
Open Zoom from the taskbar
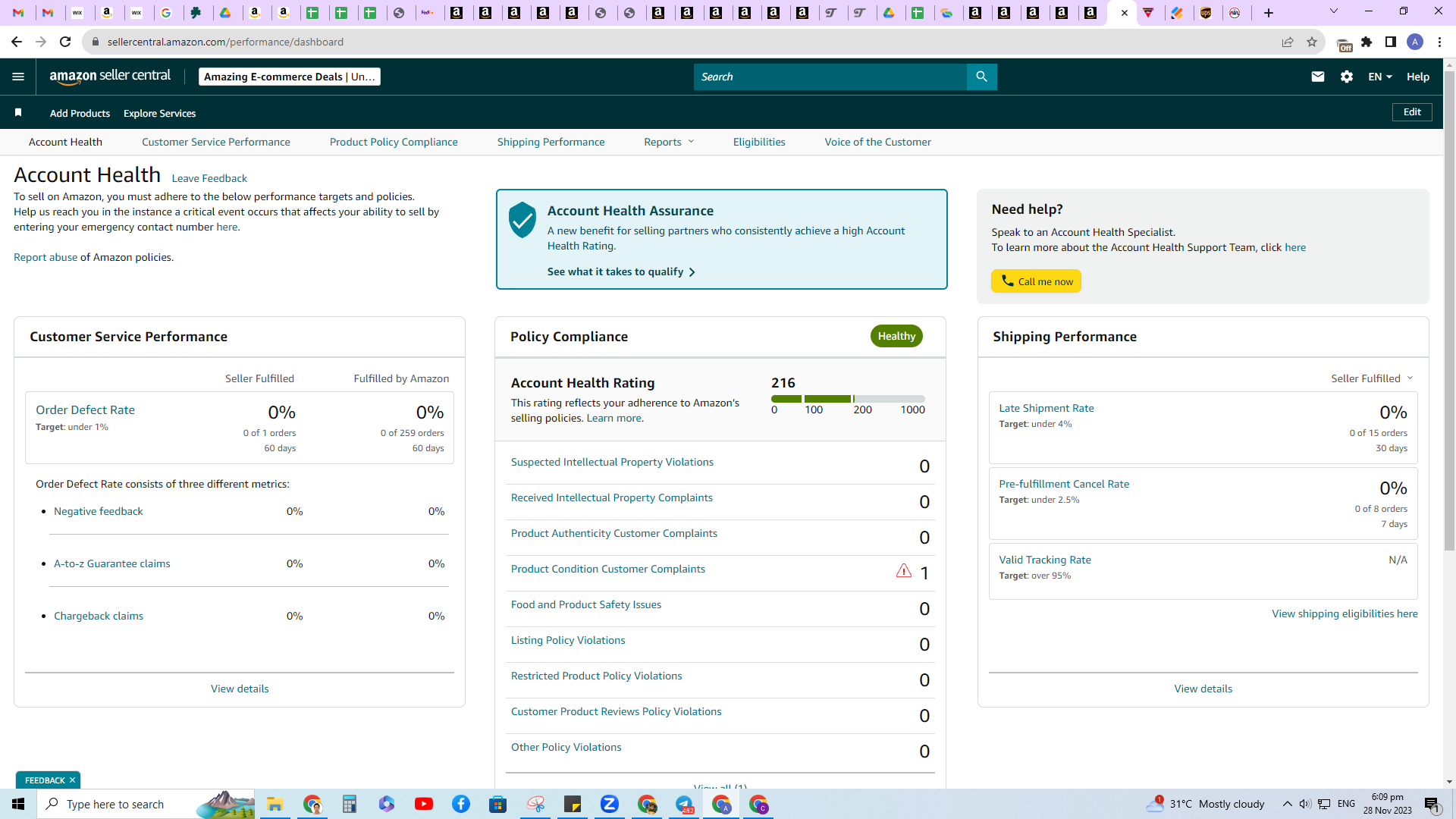[x=610, y=804]
